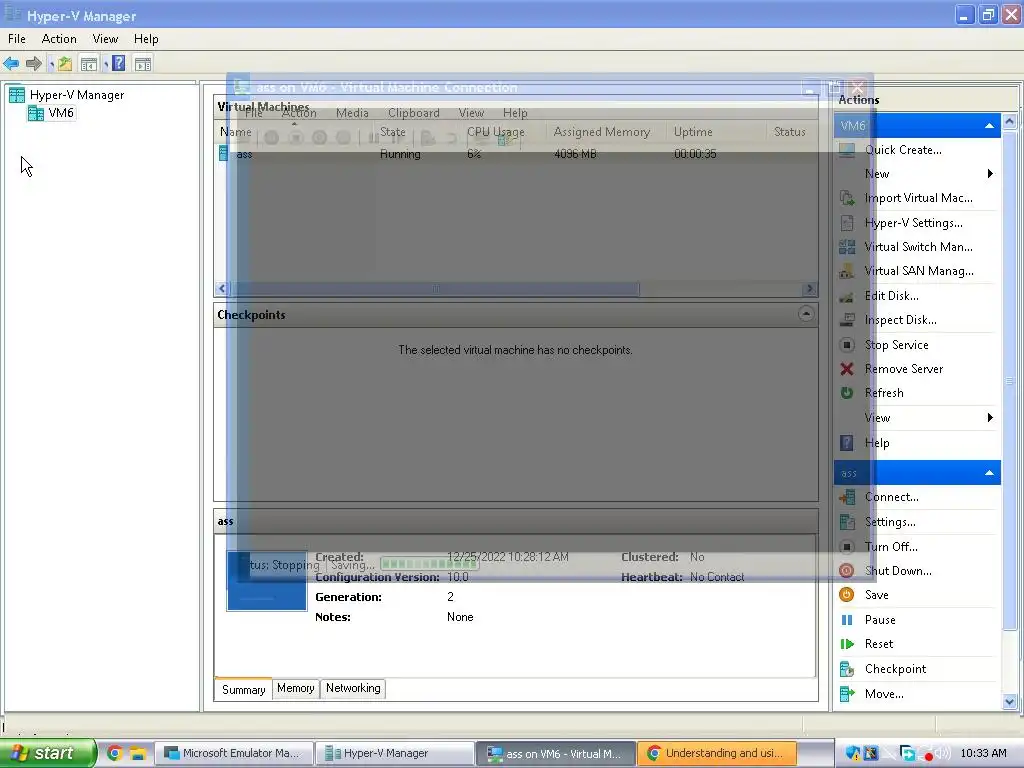Open the File menu in Hyper-V Manager
This screenshot has height=768, width=1024.
click(17, 39)
